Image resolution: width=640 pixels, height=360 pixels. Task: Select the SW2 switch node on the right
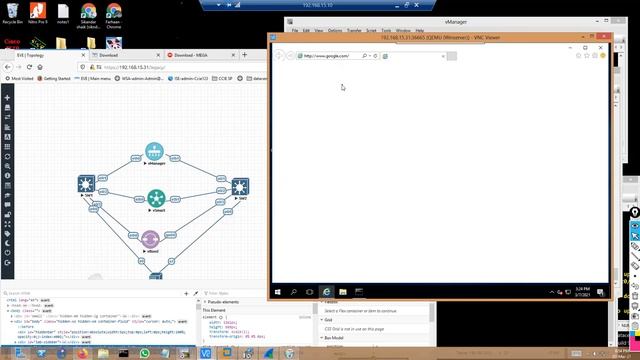click(240, 187)
